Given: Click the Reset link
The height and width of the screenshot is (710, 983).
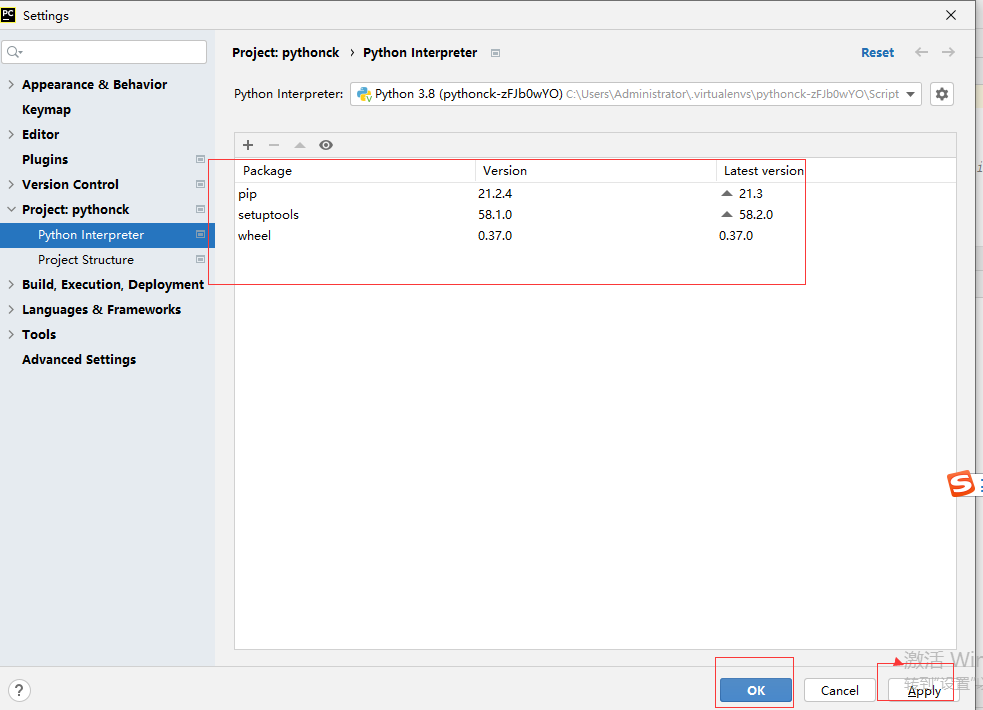Looking at the screenshot, I should (877, 53).
